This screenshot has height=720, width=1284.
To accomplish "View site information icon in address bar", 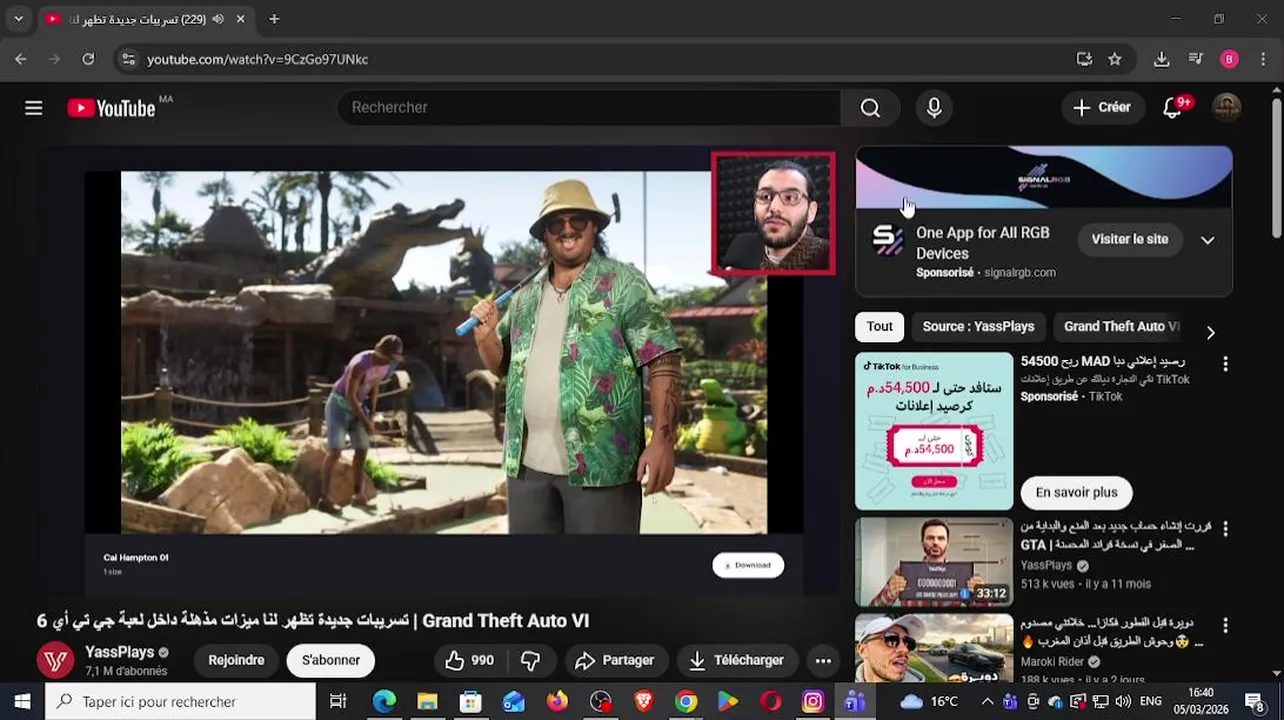I will point(128,59).
